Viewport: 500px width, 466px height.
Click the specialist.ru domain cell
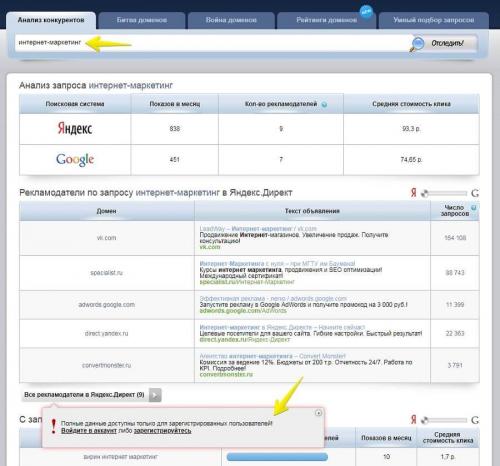click(107, 273)
